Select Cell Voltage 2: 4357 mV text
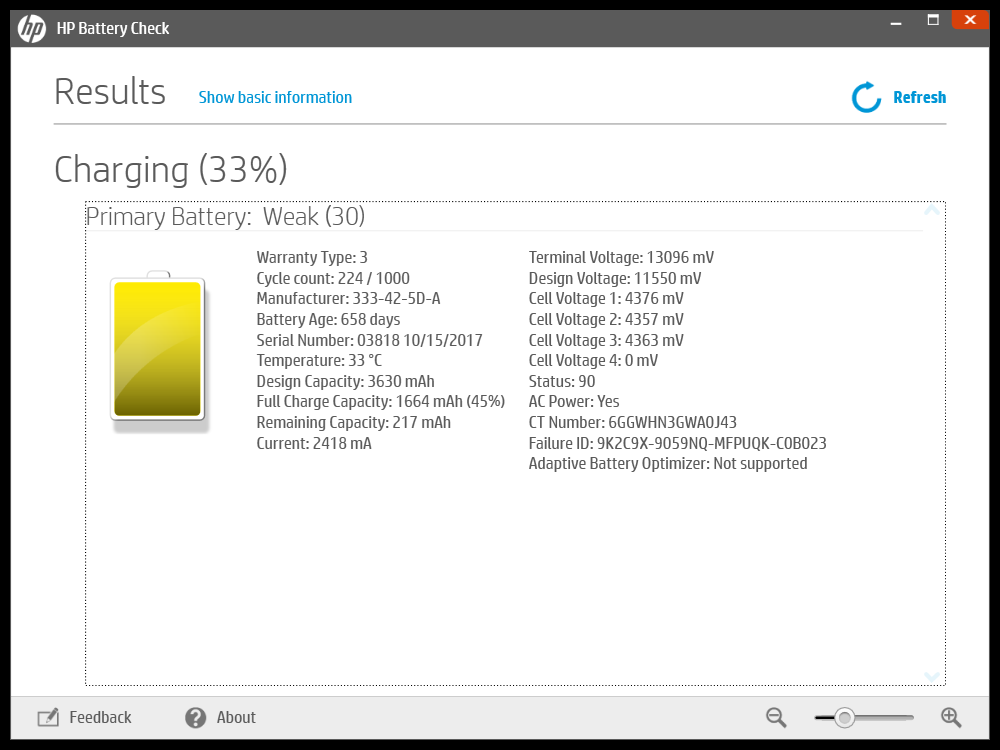 point(606,320)
